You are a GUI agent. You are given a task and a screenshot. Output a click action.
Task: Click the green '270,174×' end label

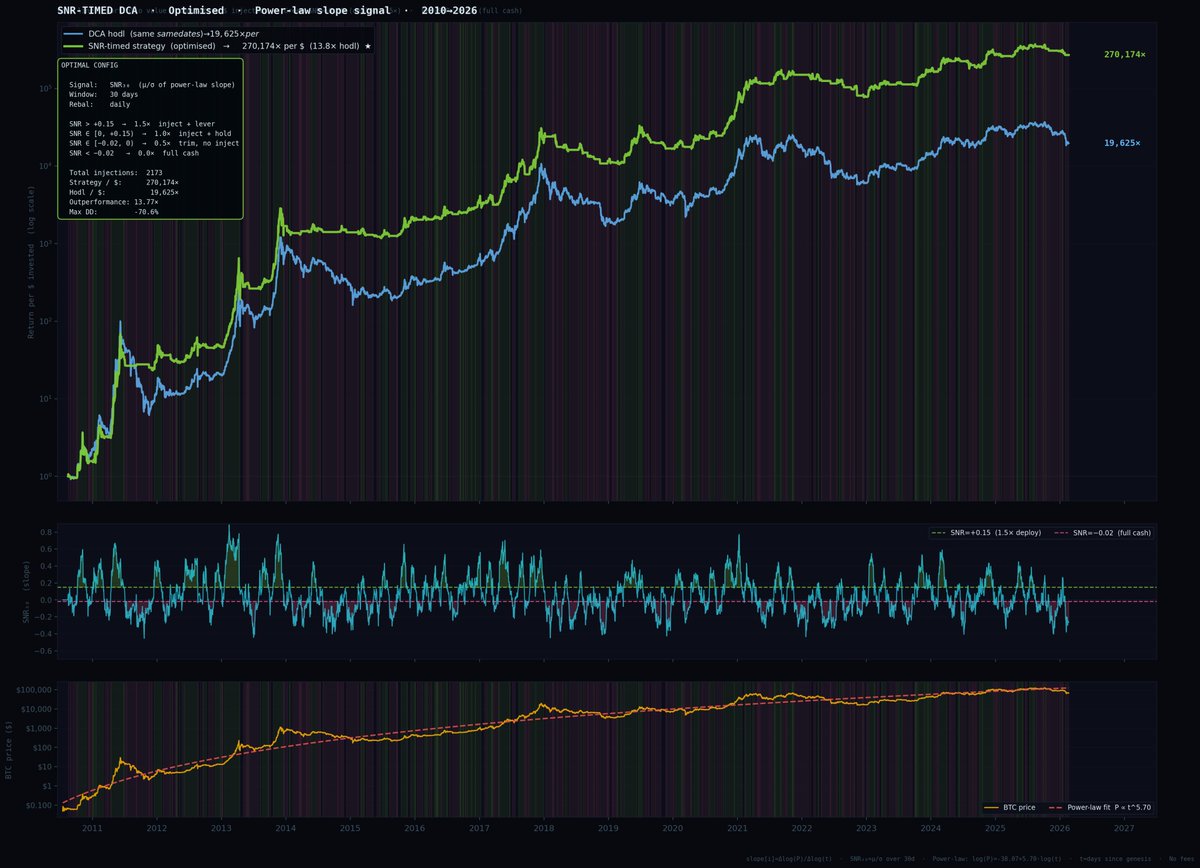1125,54
